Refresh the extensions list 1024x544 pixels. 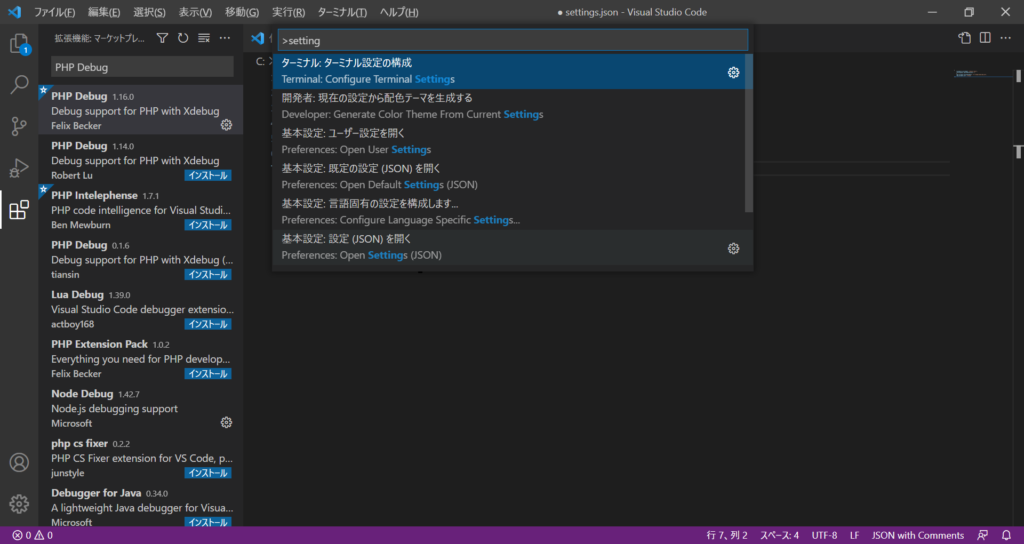(183, 39)
